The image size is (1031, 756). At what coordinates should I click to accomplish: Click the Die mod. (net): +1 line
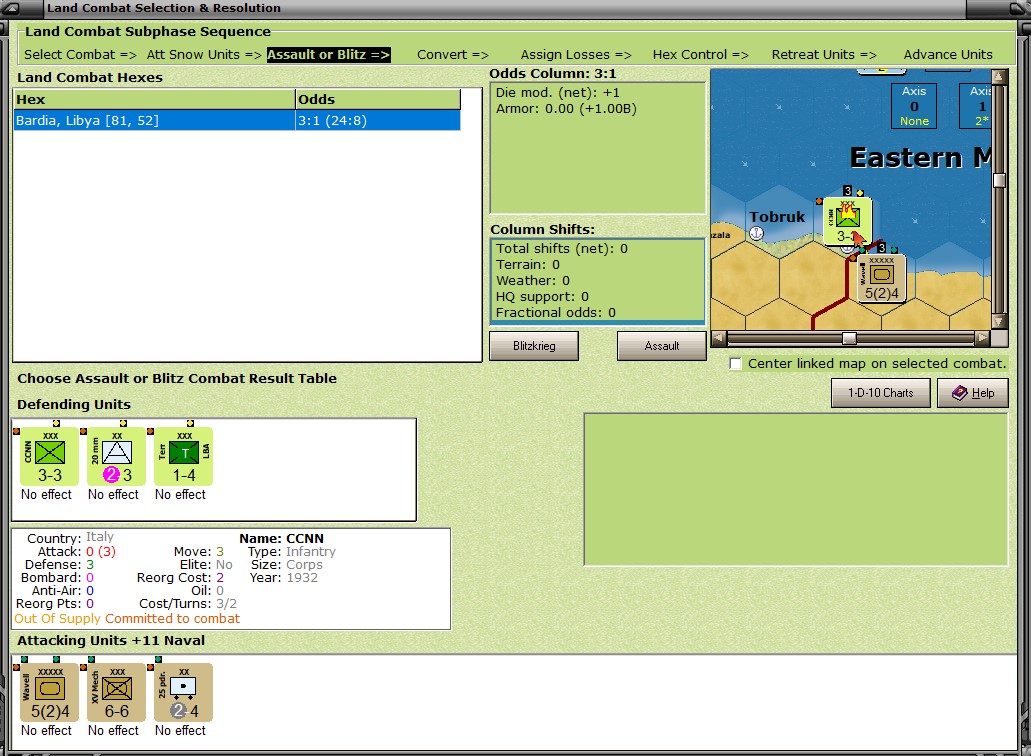558,93
